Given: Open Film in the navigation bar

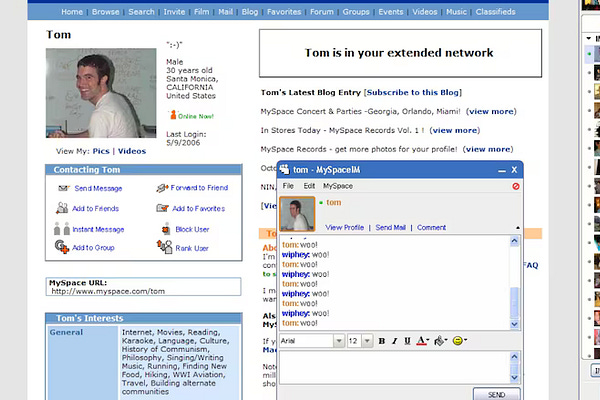Looking at the screenshot, I should pos(201,12).
